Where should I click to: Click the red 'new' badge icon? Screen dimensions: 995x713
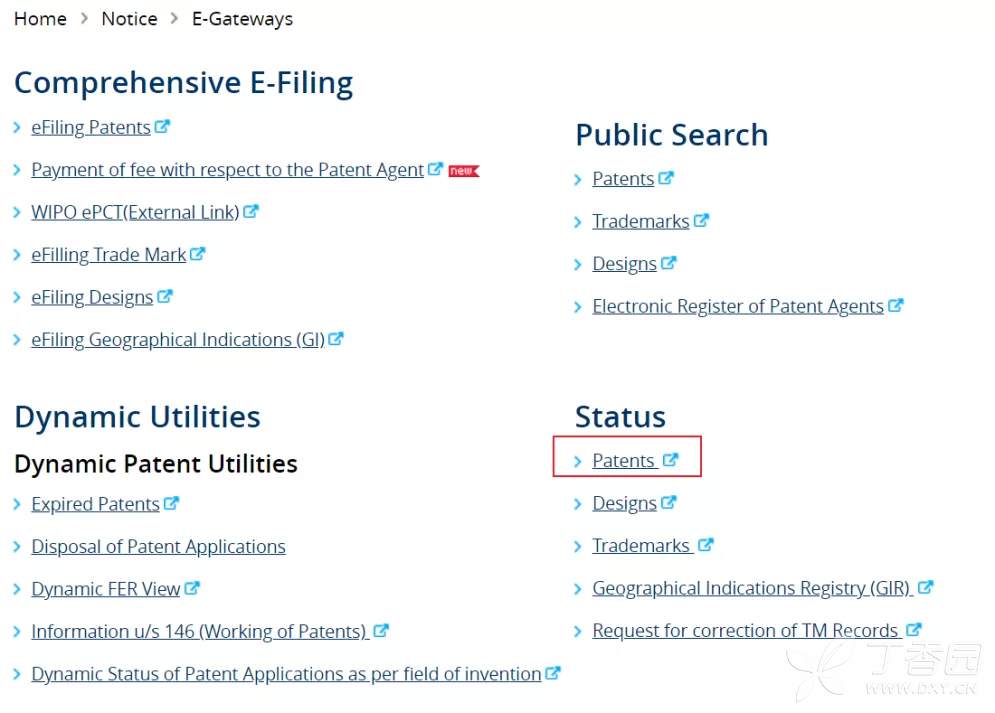pos(463,170)
